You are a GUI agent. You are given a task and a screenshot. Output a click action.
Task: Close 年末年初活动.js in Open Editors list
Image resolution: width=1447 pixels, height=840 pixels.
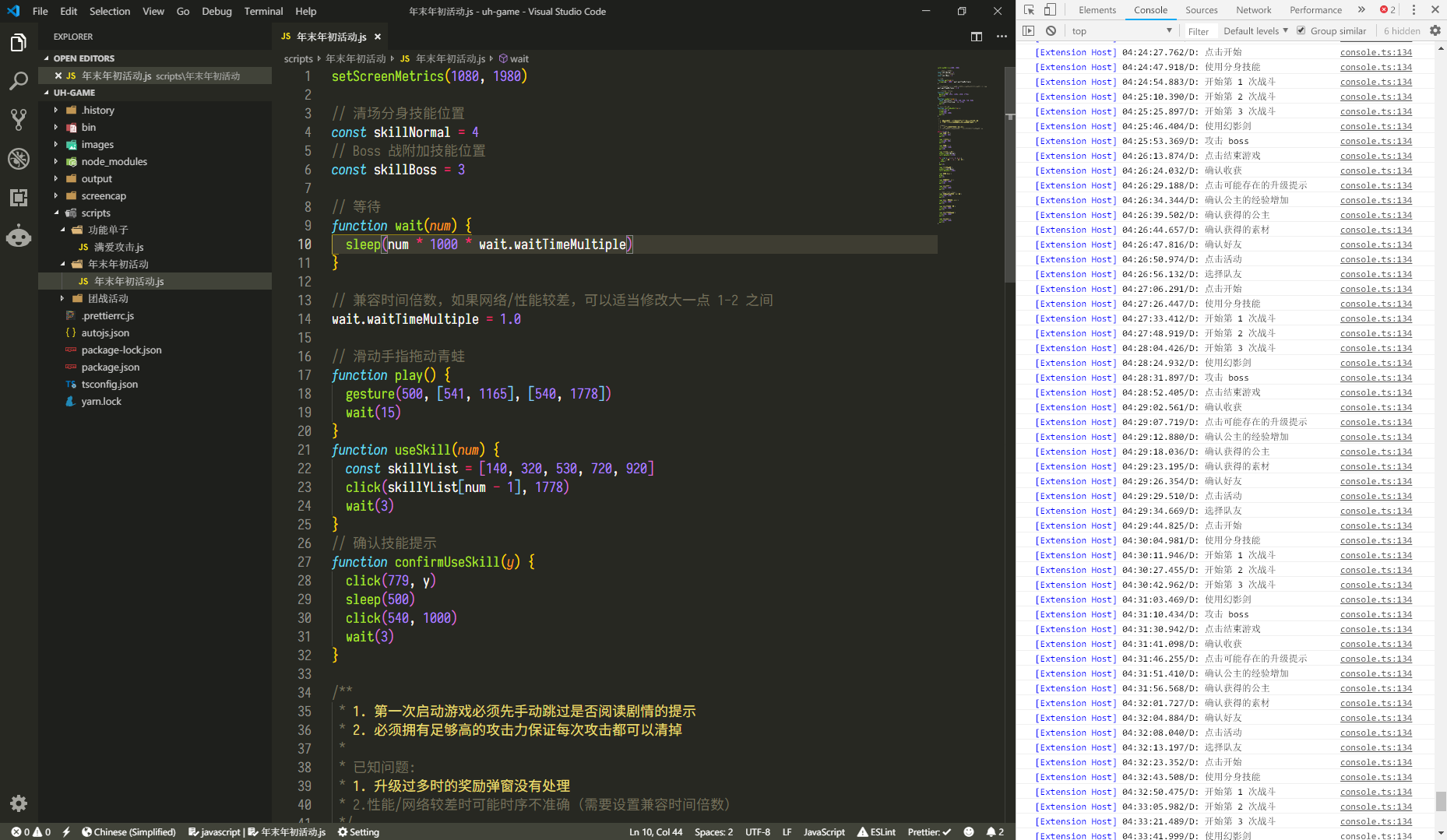[58, 76]
